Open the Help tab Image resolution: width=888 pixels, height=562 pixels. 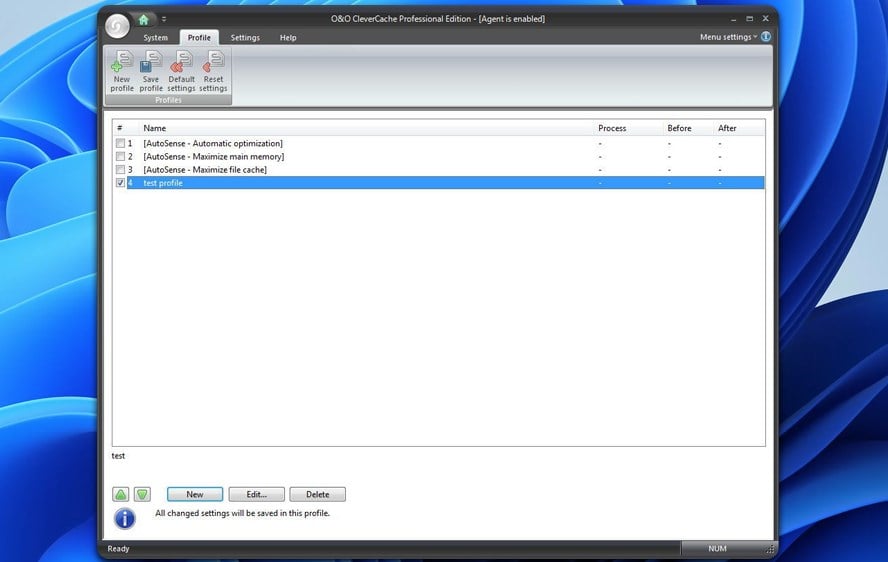point(288,37)
